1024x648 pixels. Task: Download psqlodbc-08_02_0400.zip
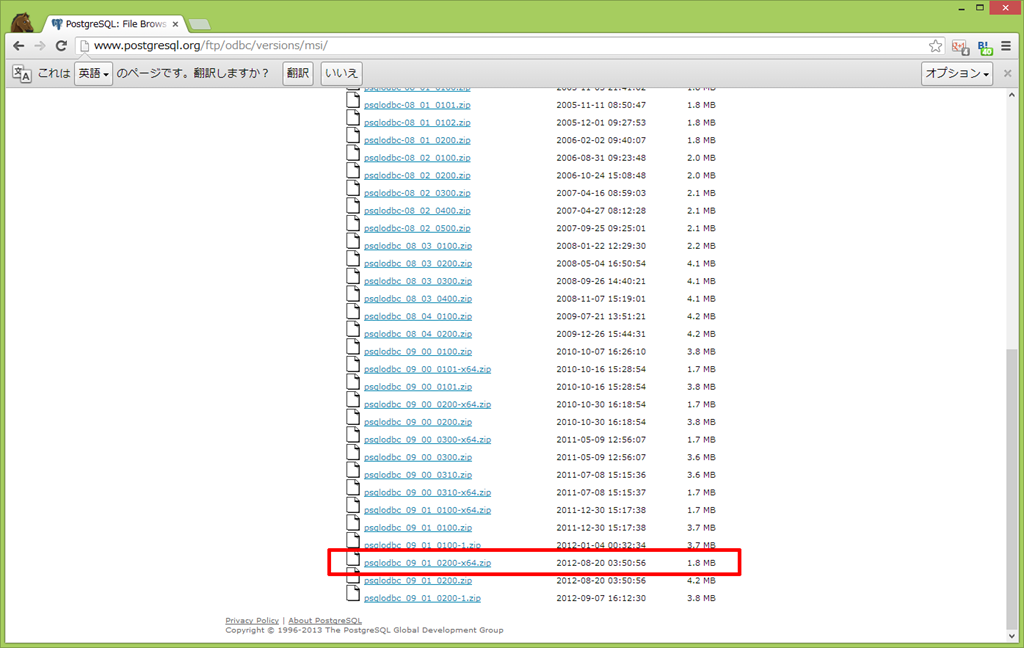click(x=417, y=210)
